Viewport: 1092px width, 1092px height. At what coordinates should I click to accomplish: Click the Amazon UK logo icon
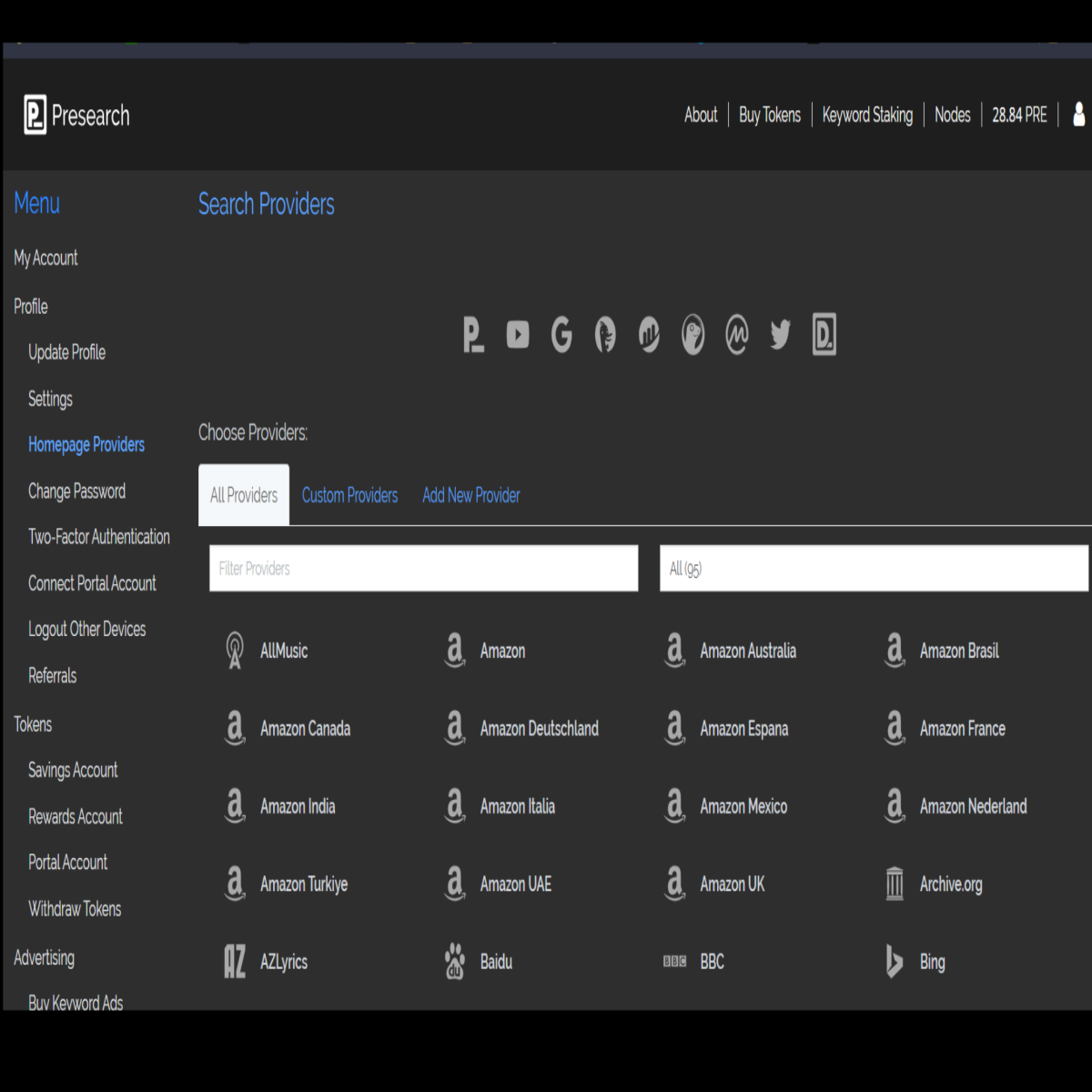[x=675, y=884]
